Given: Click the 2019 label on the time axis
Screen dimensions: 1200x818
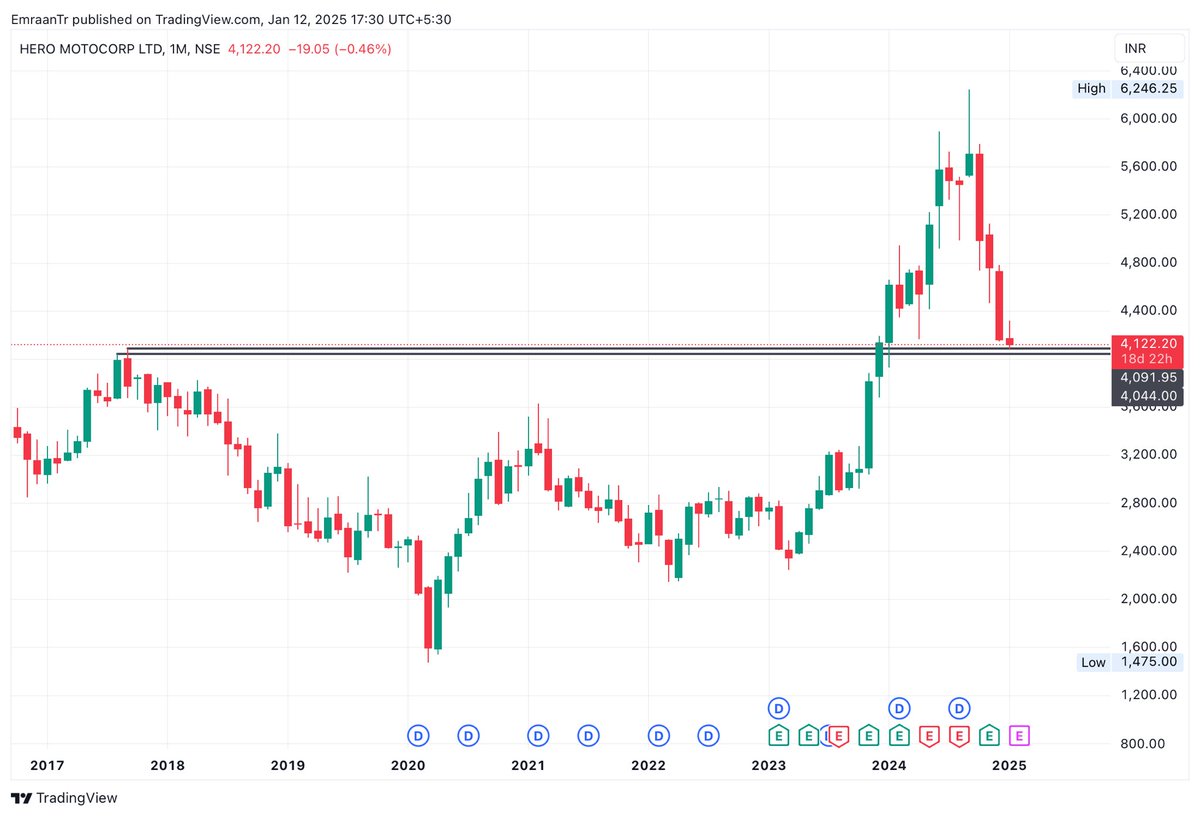Looking at the screenshot, I should click(287, 766).
